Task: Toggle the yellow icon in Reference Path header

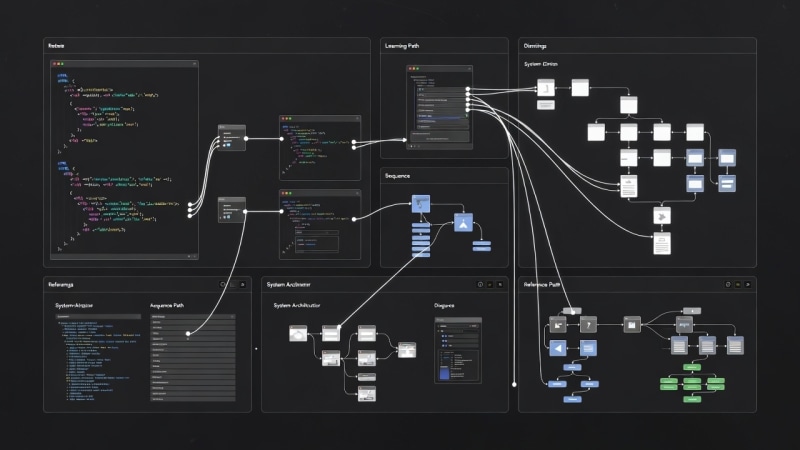Action: coord(738,285)
